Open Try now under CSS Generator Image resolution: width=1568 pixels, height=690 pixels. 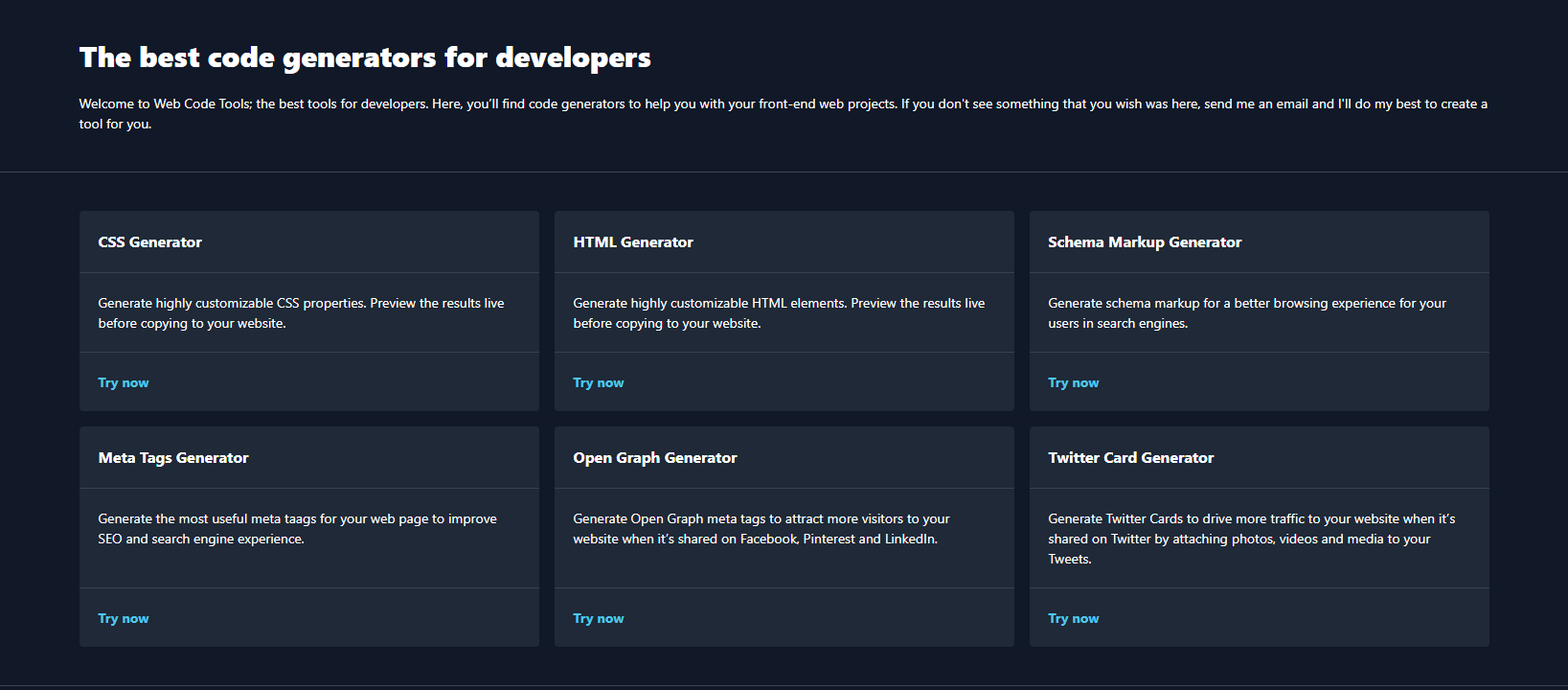[x=123, y=382]
